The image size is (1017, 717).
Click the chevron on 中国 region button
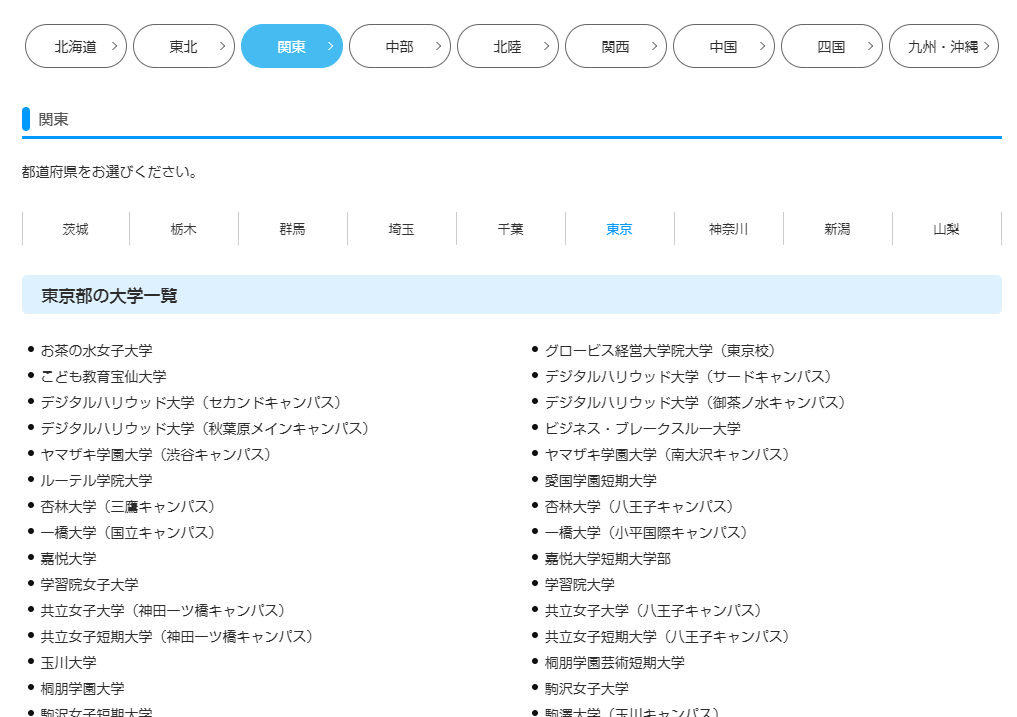762,46
